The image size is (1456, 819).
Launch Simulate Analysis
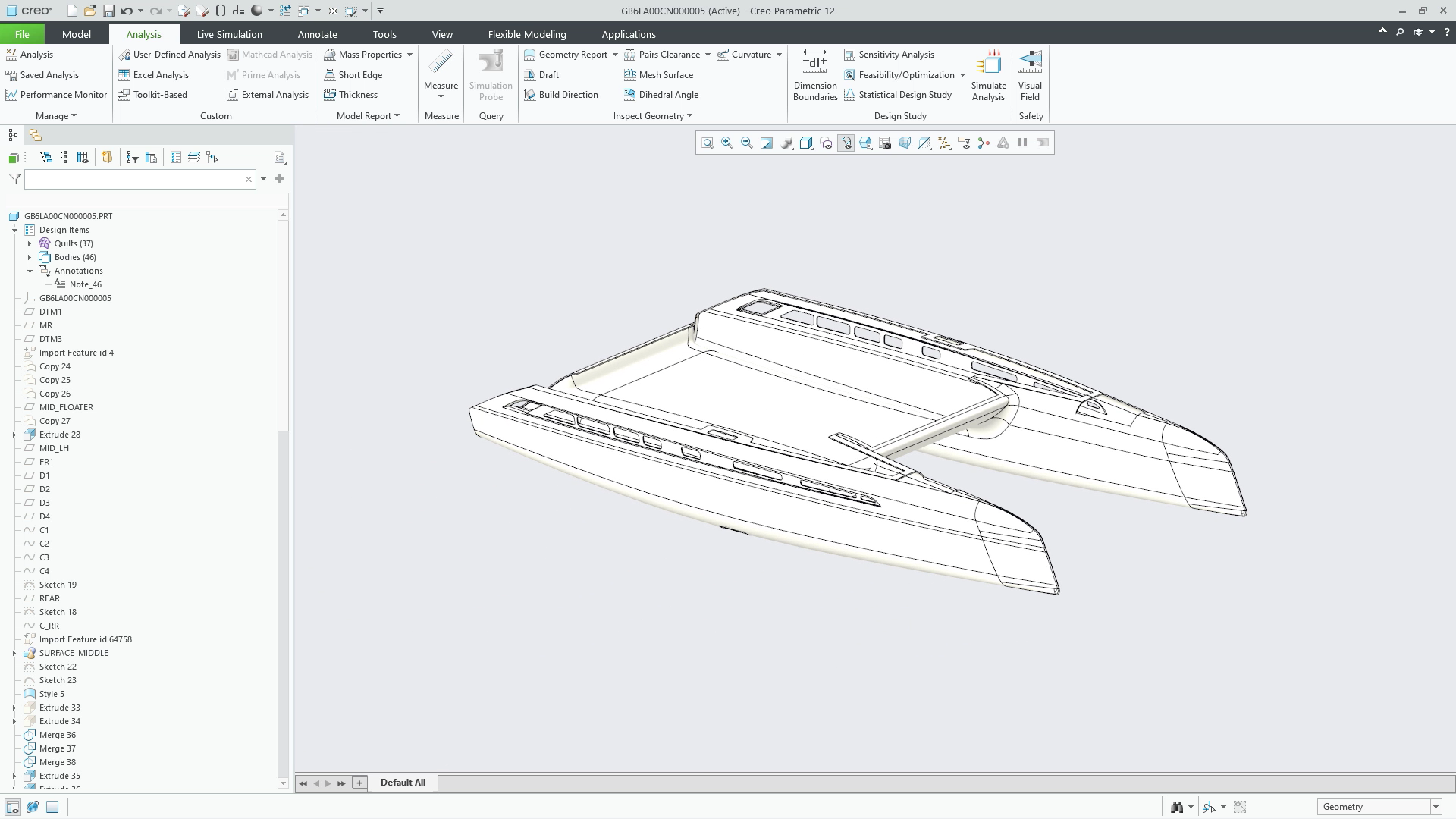point(988,75)
